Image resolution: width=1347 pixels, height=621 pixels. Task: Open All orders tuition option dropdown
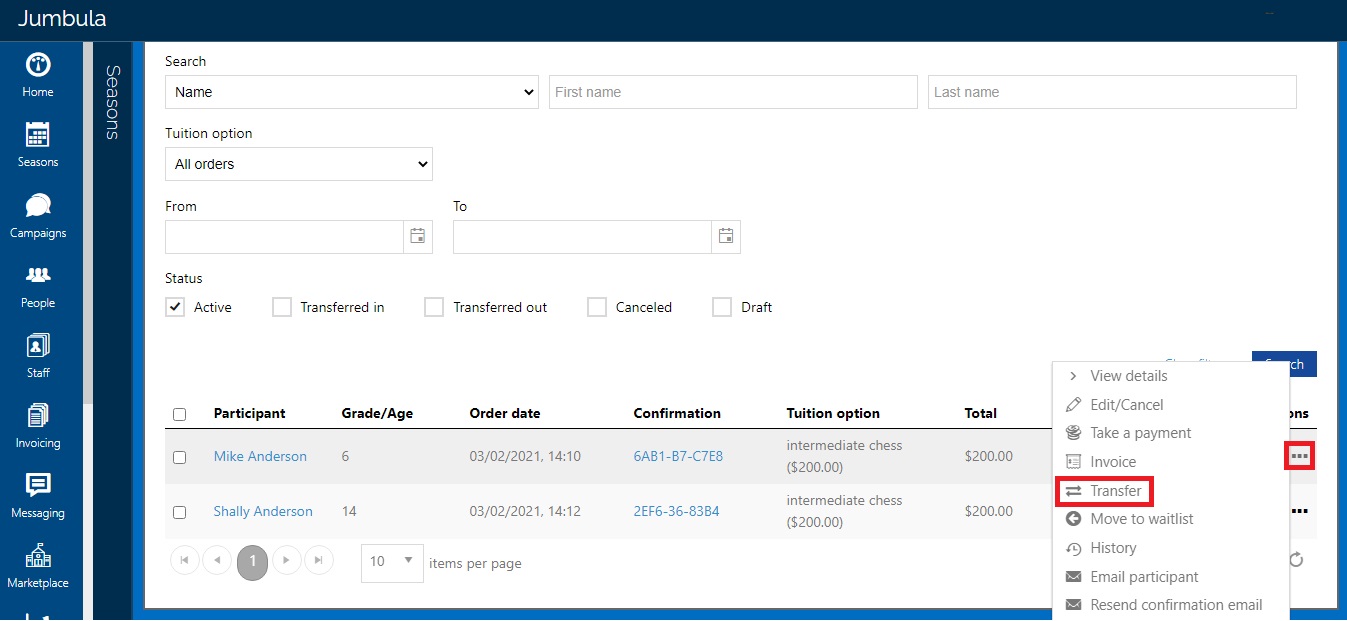click(x=299, y=164)
